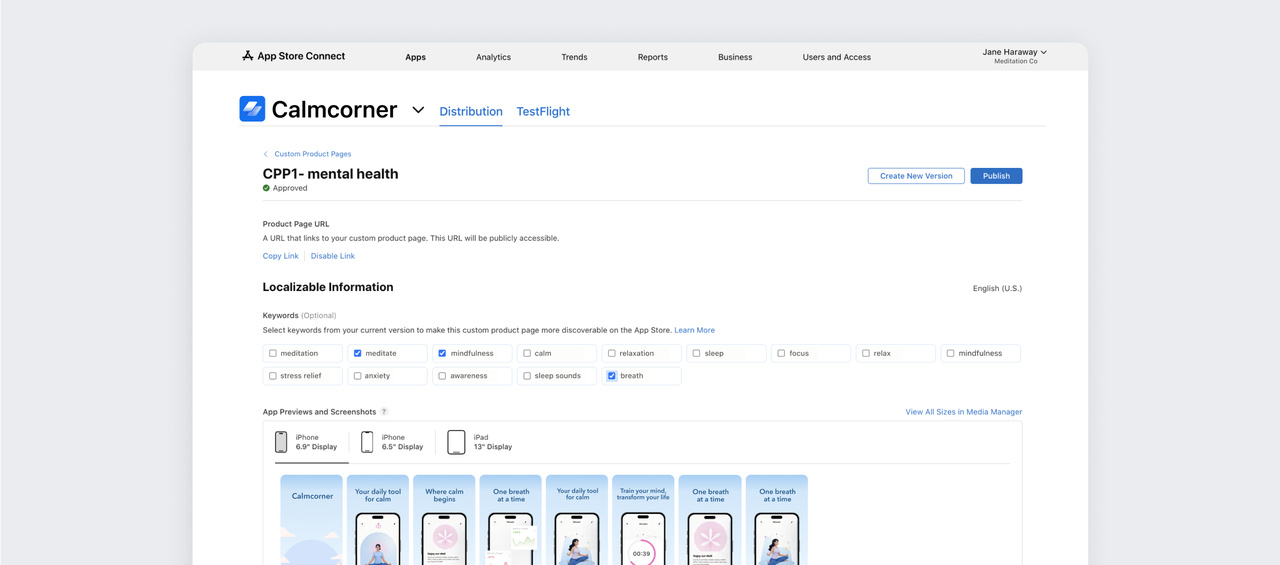Open the Trends section
Viewport: 1280px width, 565px height.
tap(574, 57)
